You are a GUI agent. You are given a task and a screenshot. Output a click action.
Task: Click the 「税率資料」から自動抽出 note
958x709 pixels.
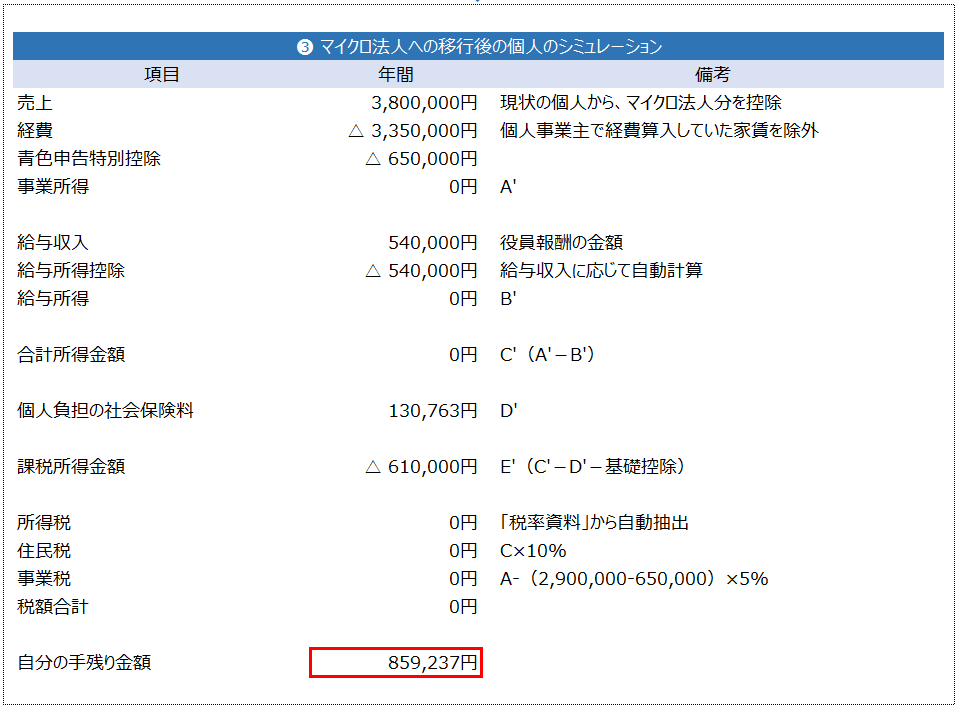point(594,523)
